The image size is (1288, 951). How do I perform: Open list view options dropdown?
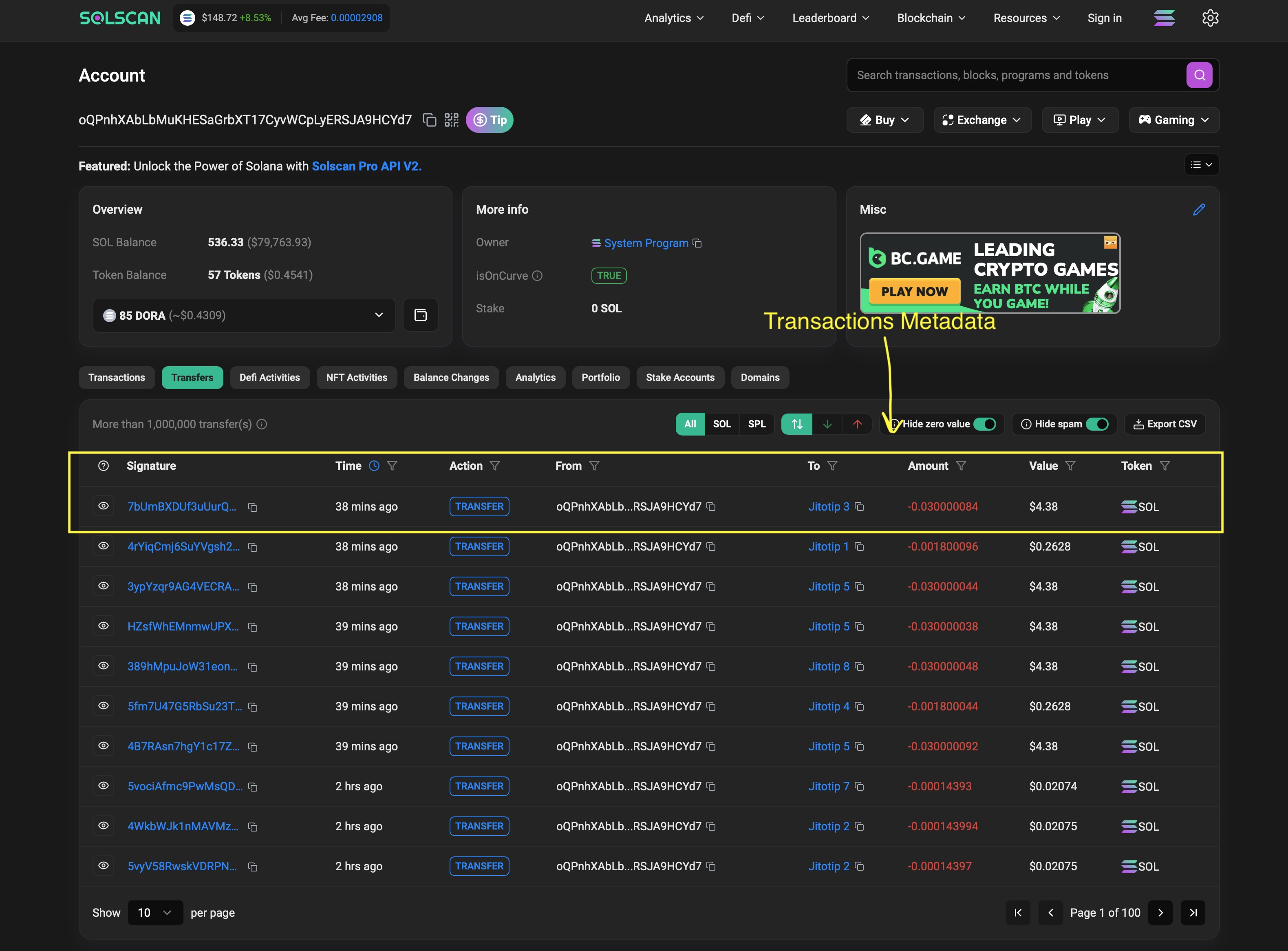tap(1201, 165)
